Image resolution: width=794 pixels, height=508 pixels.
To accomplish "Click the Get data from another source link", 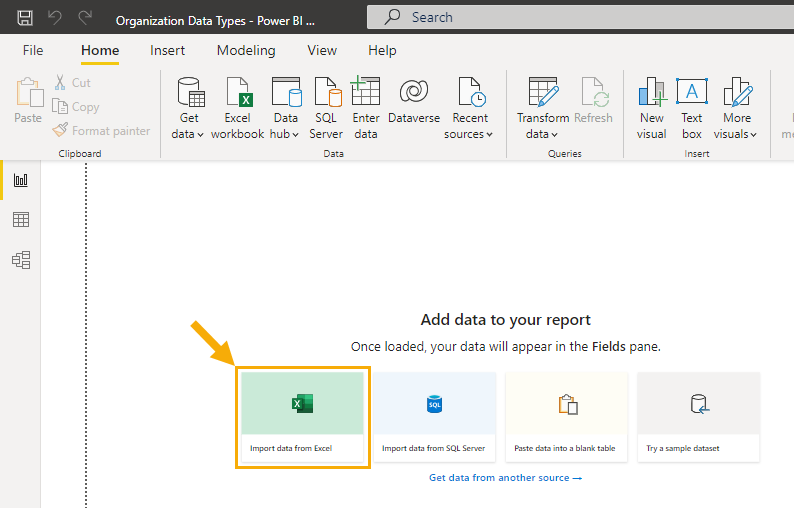I will click(505, 478).
